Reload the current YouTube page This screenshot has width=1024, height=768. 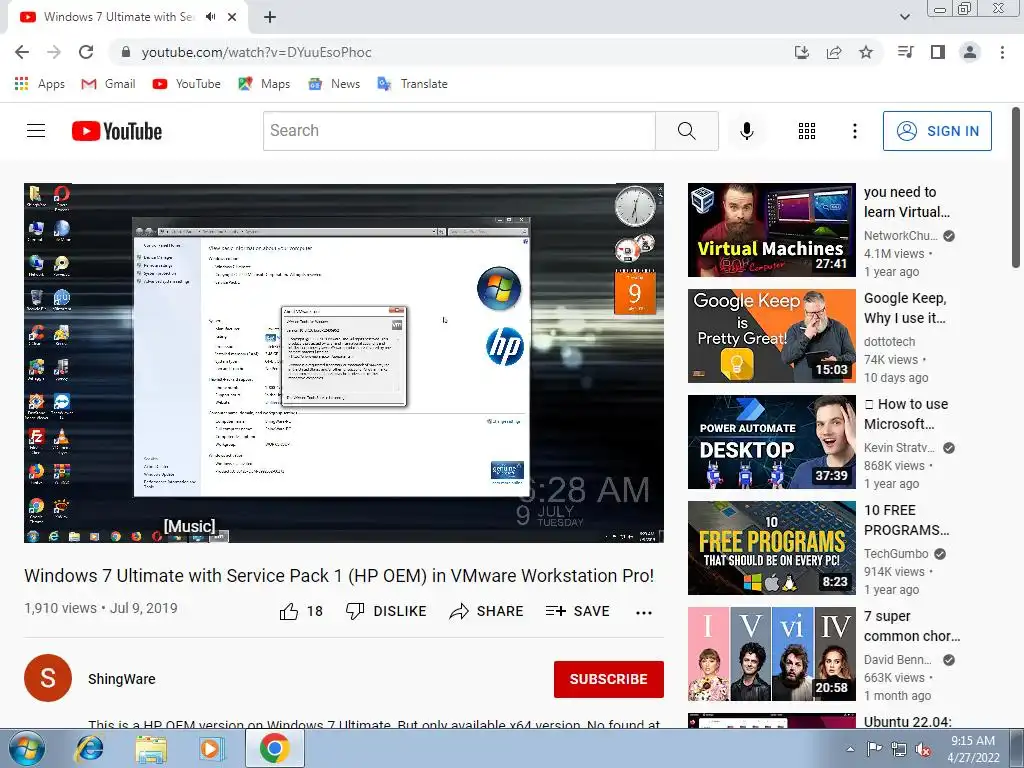point(86,52)
